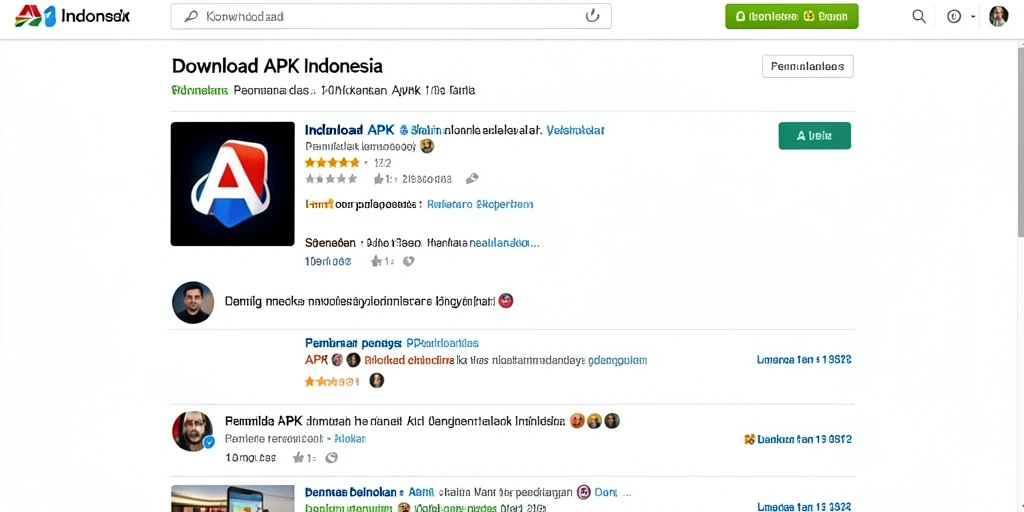Click the date link on the Denntae row
Viewport: 1024px width, 512px height.
click(x=804, y=506)
